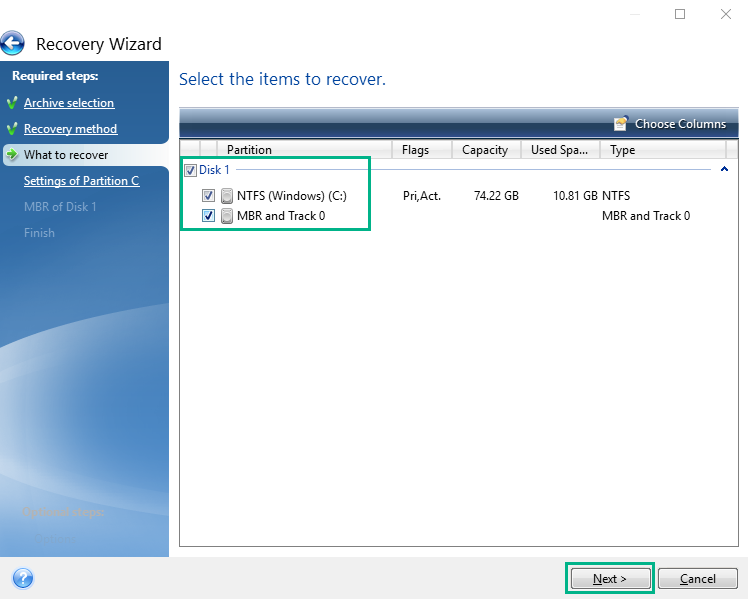Click the disk icon beside NTFS (Windows) (C:)
The height and width of the screenshot is (599, 748).
(227, 196)
